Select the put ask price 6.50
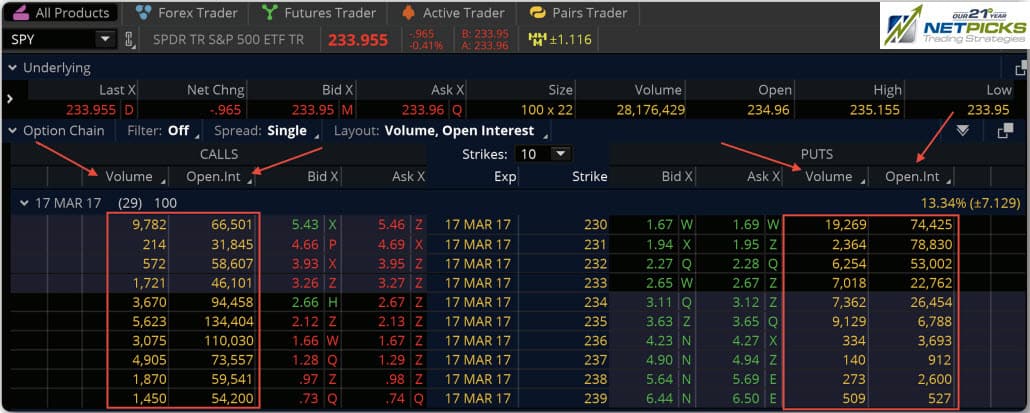The image size is (1030, 413). tap(746, 398)
